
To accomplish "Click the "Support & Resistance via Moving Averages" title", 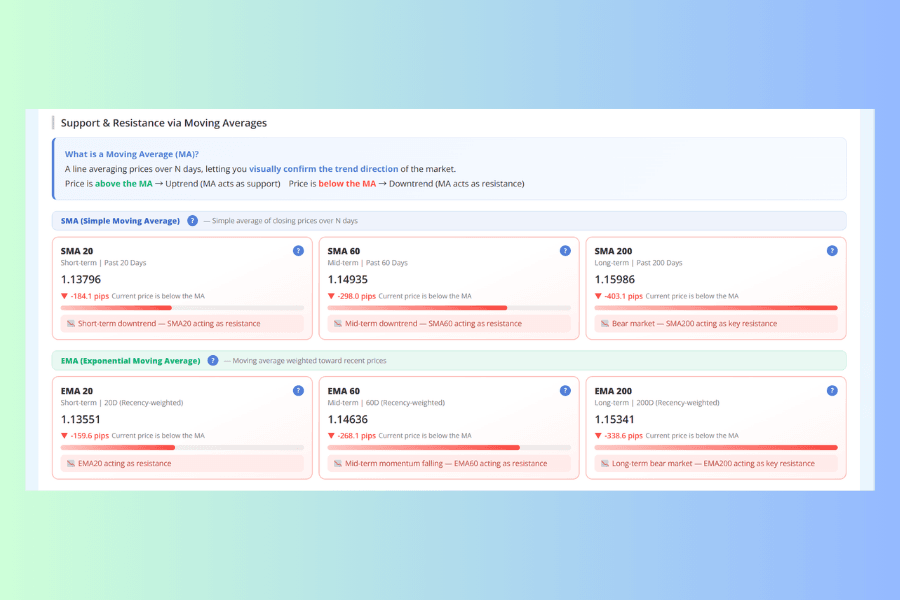I will click(164, 123).
